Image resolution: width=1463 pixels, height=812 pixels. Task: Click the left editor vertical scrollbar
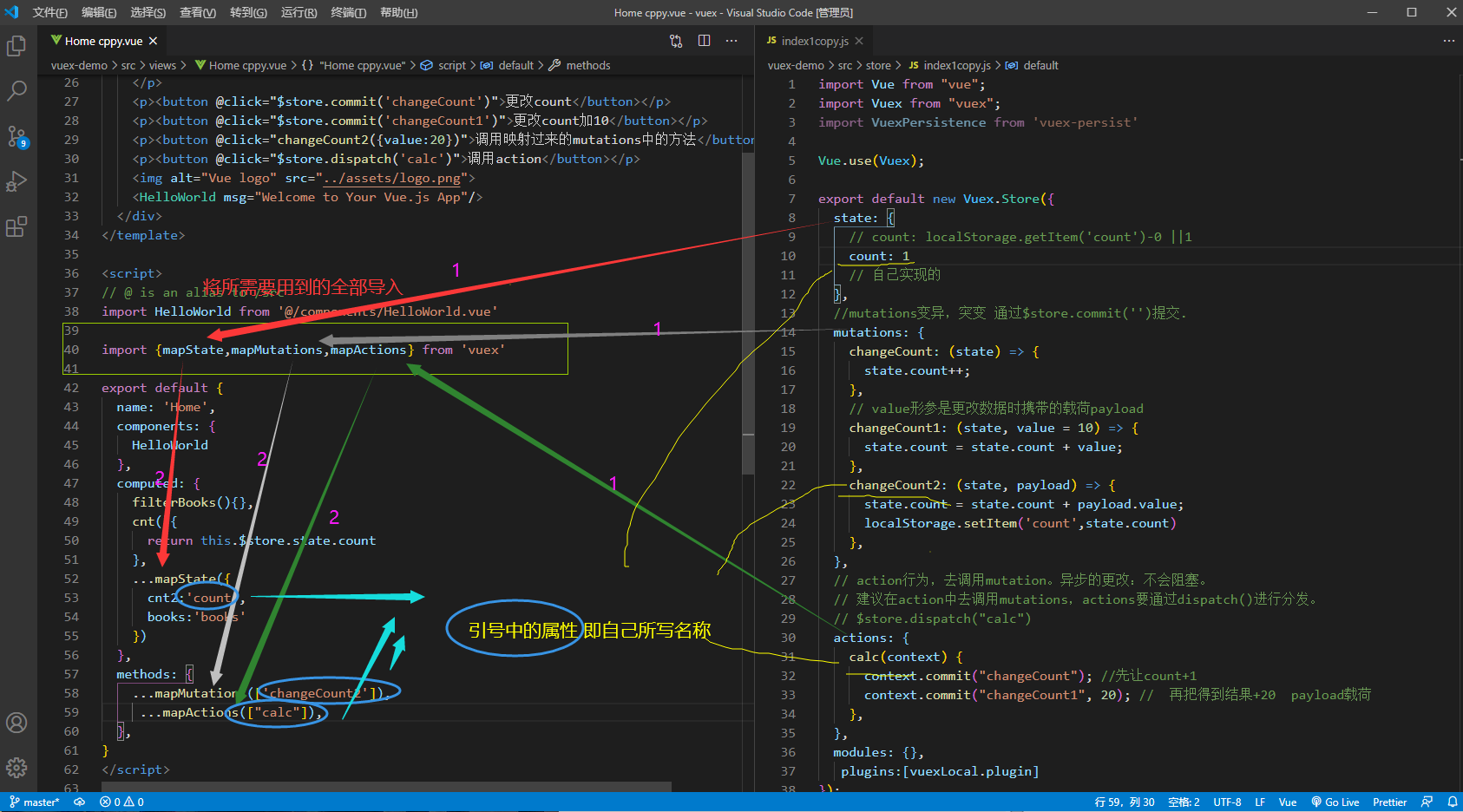click(748, 313)
